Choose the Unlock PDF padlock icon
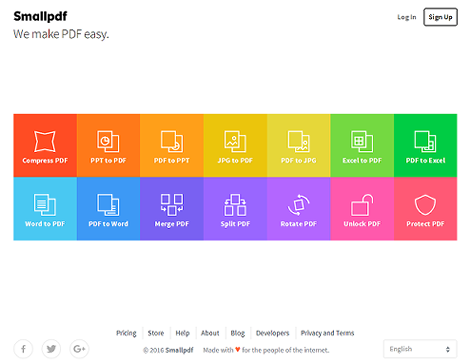The height and width of the screenshot is (363, 470). pos(362,205)
